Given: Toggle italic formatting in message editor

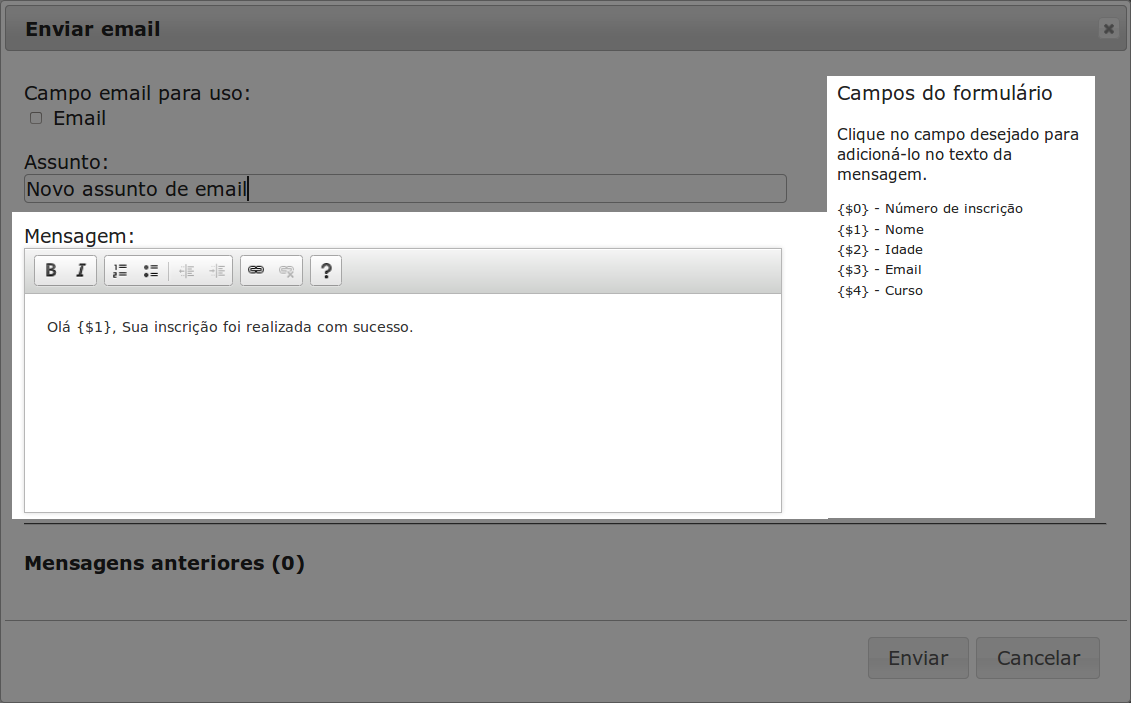Looking at the screenshot, I should pyautogui.click(x=81, y=271).
